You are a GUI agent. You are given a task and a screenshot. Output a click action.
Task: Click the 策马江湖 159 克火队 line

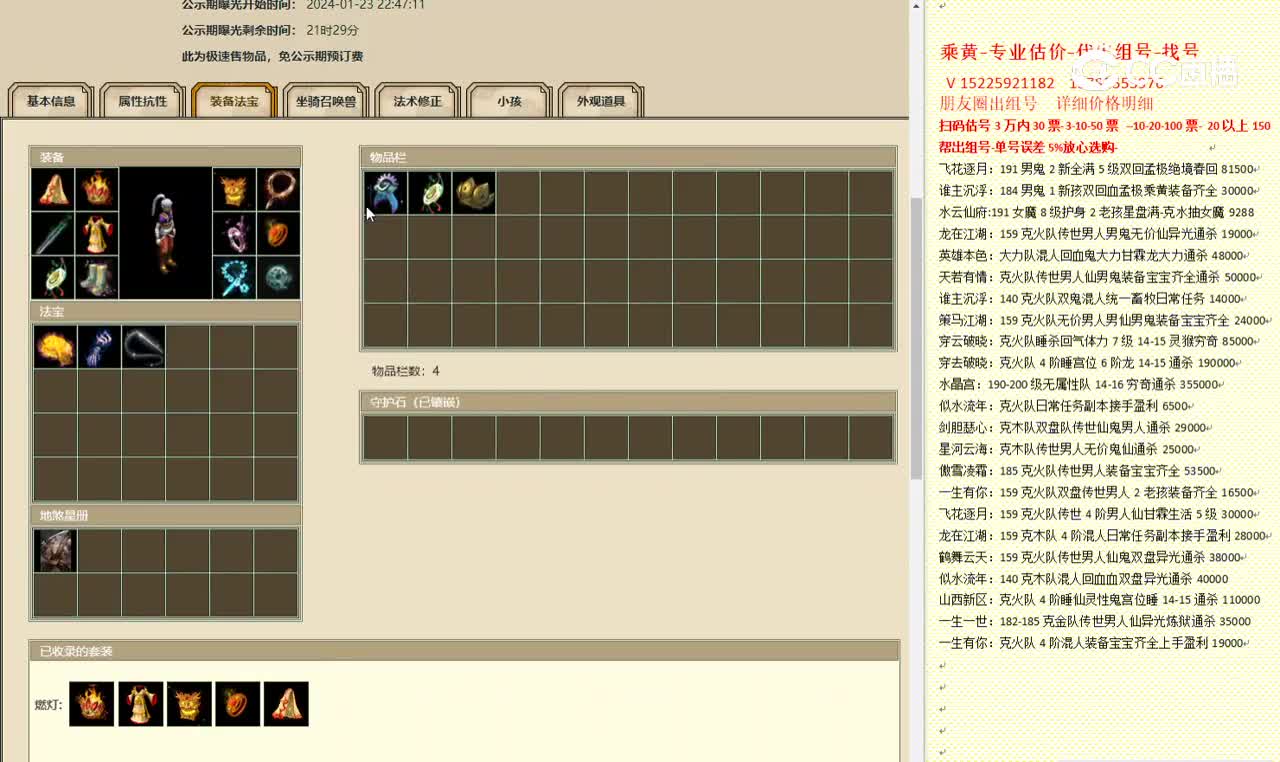[x=1102, y=320]
